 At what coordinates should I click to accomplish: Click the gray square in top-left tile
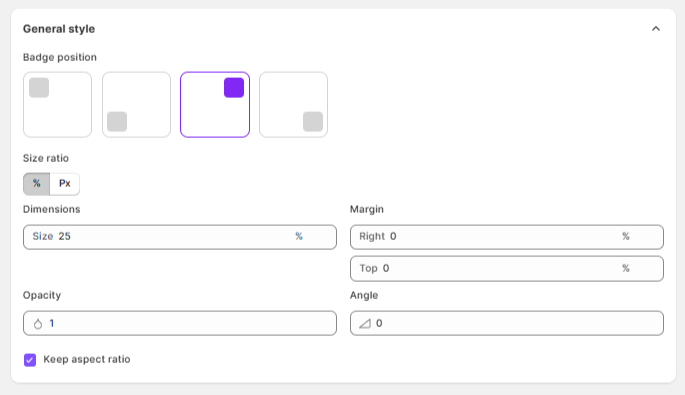(39, 88)
